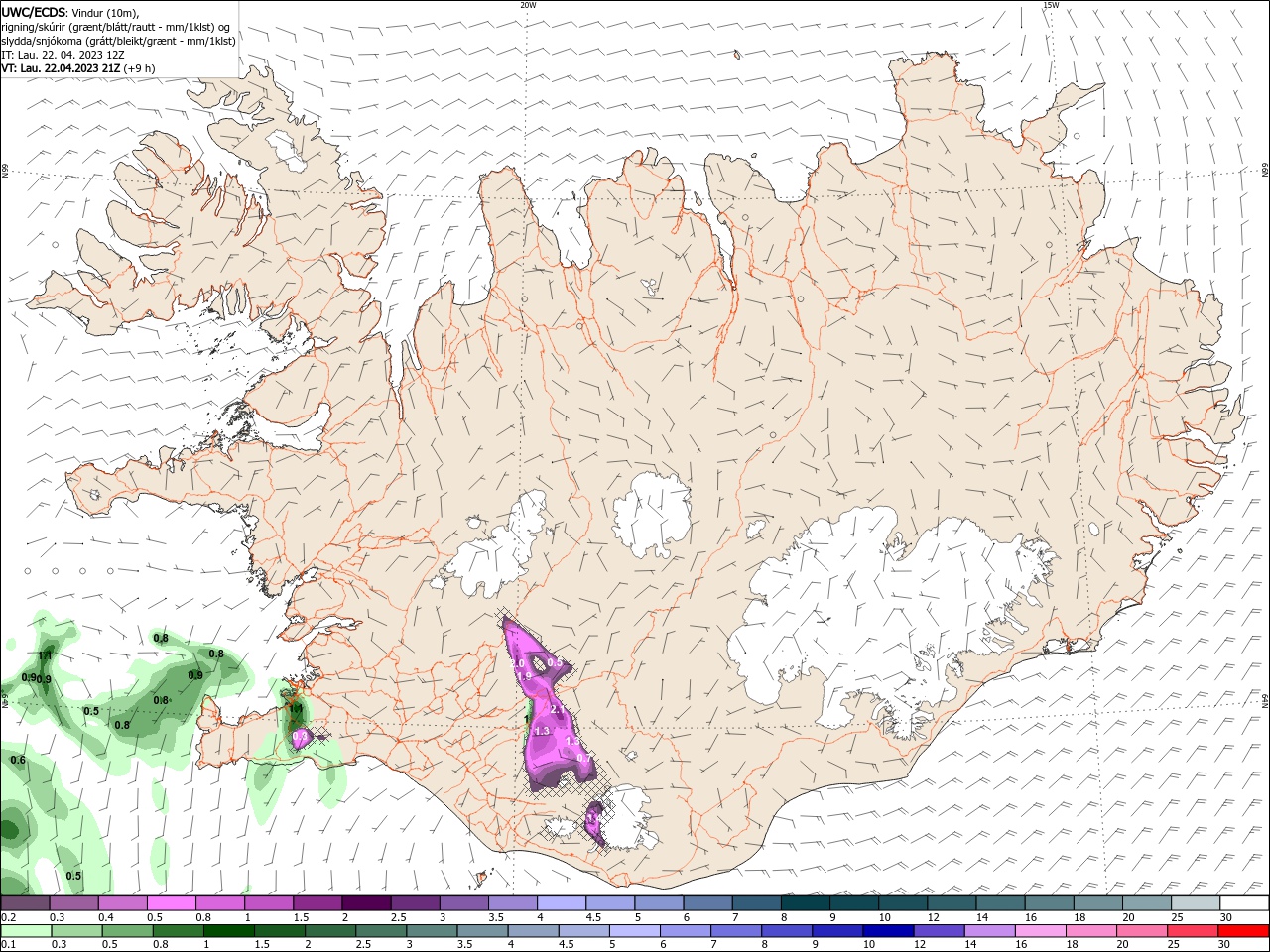
Task: Click the 1.4 value on southern glacier patch
Action: pos(593,818)
